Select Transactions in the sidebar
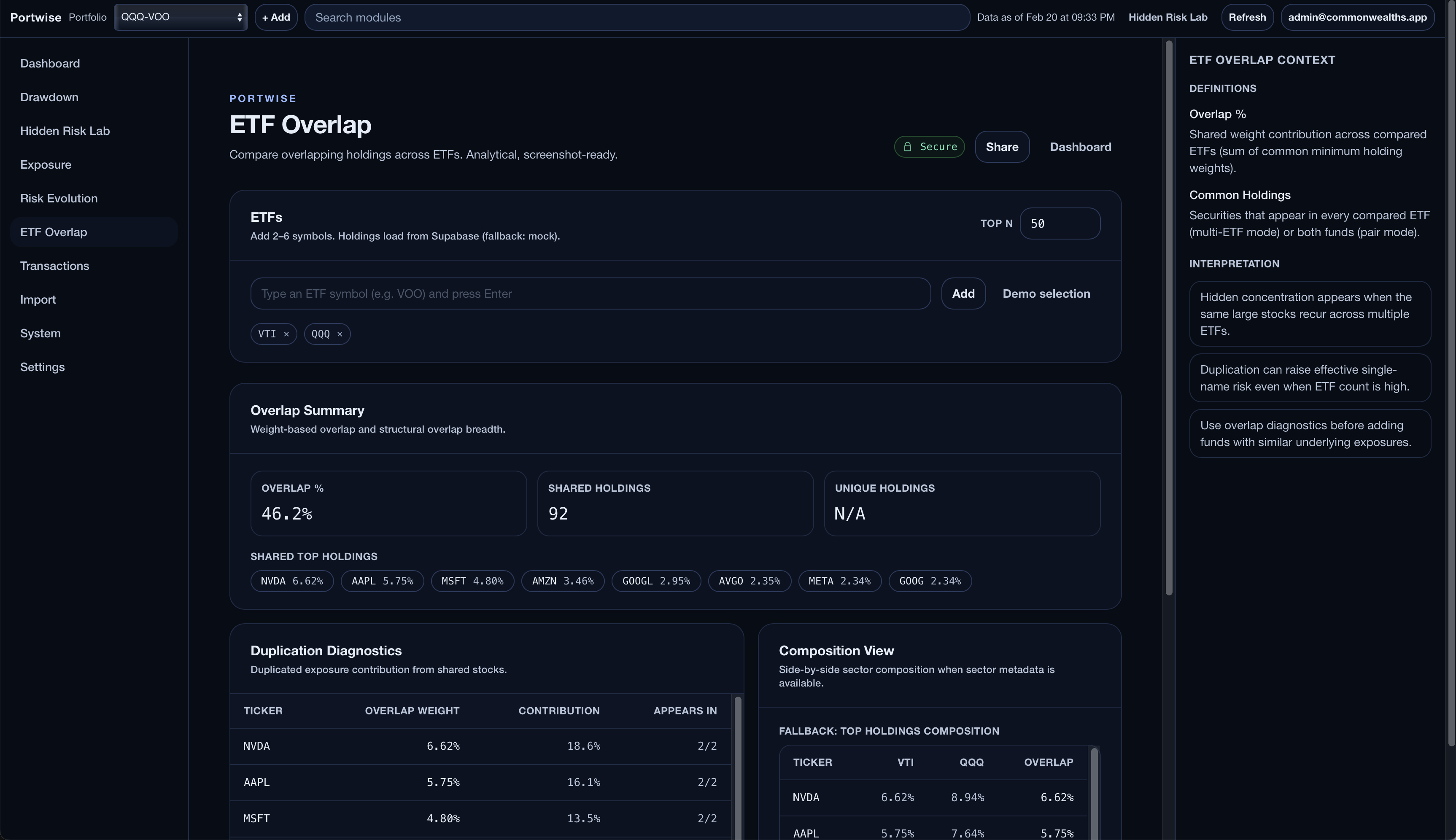 pyautogui.click(x=54, y=265)
